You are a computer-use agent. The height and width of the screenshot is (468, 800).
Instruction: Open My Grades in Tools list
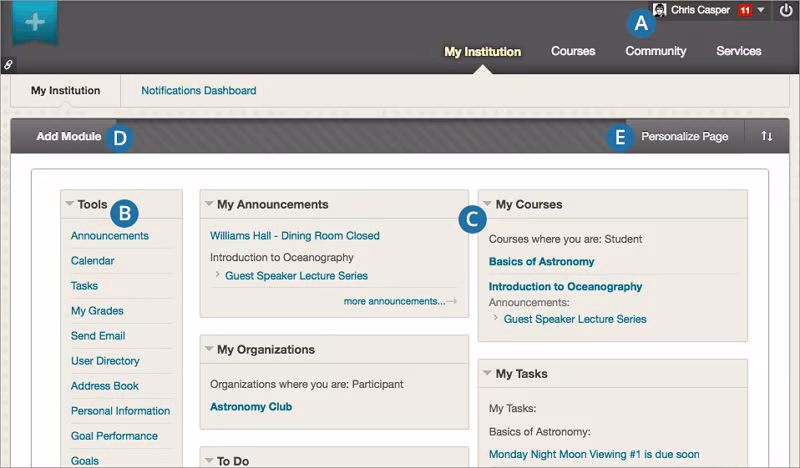pyautogui.click(x=97, y=311)
